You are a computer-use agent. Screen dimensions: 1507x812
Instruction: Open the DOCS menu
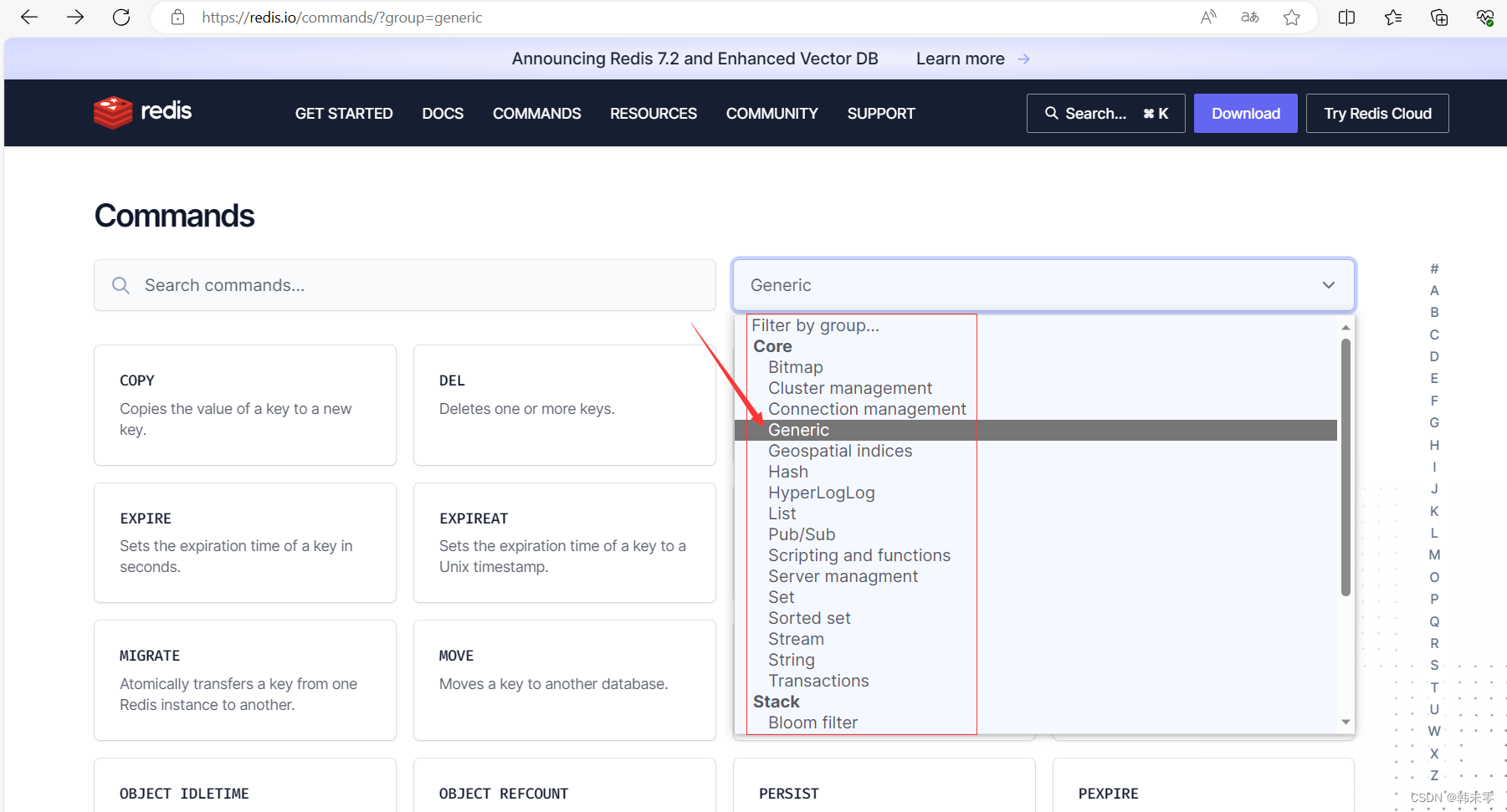tap(443, 114)
